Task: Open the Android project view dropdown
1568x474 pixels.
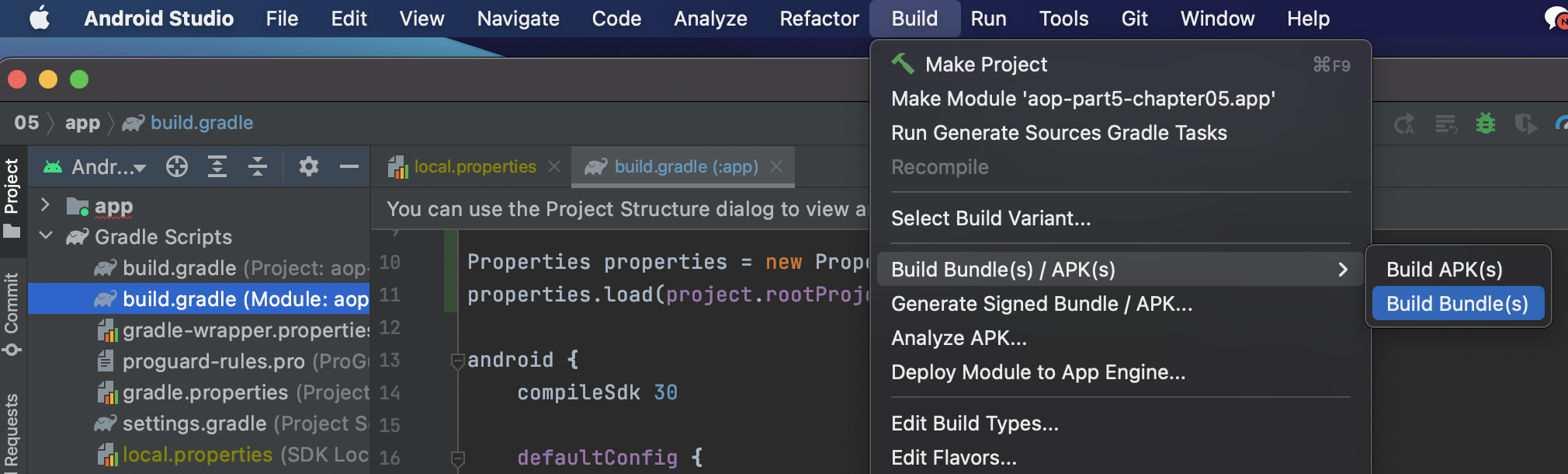Action: click(107, 166)
